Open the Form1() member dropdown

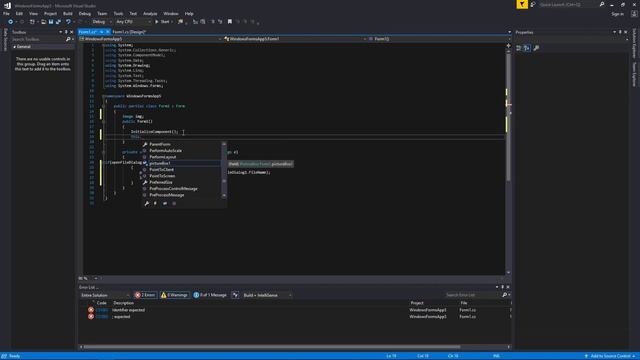(439, 39)
